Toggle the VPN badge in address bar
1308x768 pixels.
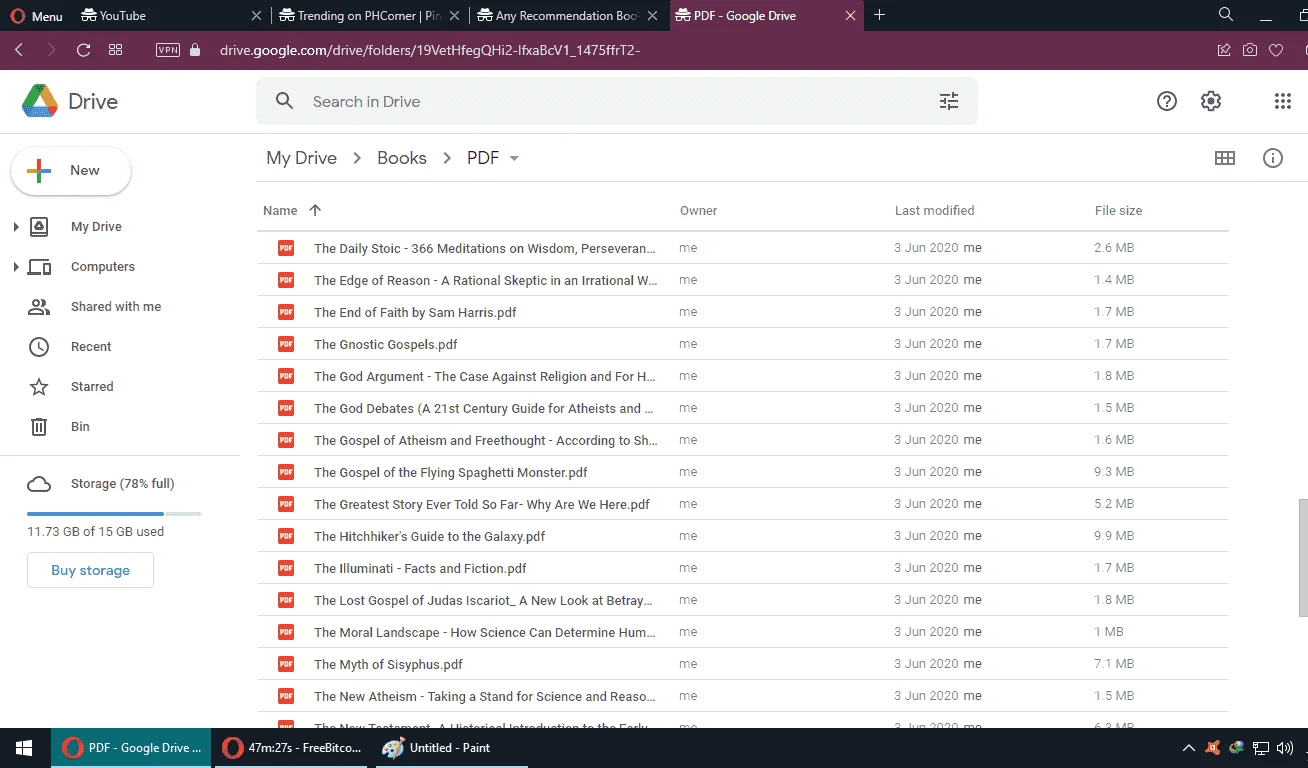pyautogui.click(x=168, y=50)
